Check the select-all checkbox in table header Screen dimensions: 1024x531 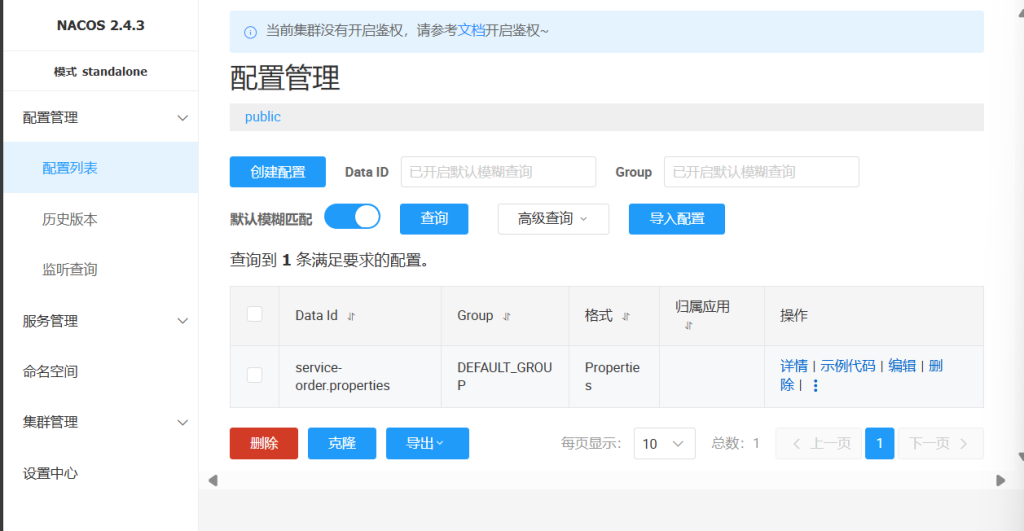pyautogui.click(x=255, y=314)
